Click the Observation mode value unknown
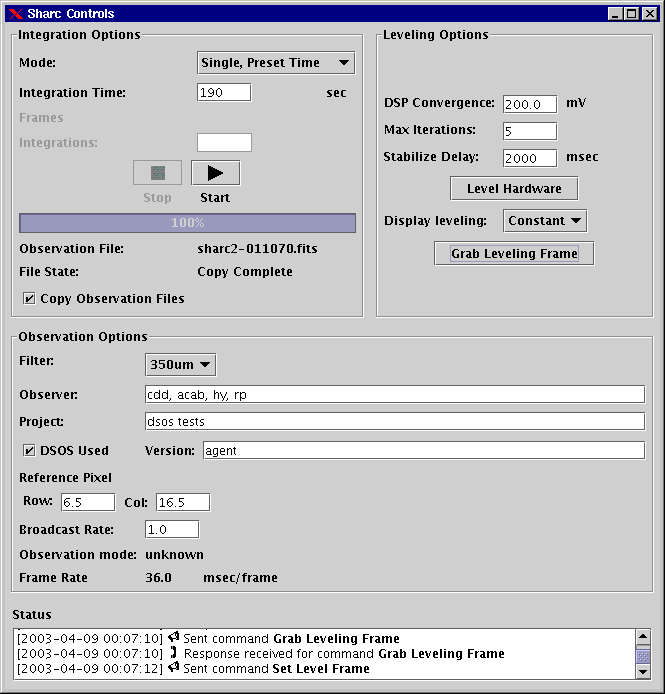 pyautogui.click(x=174, y=555)
